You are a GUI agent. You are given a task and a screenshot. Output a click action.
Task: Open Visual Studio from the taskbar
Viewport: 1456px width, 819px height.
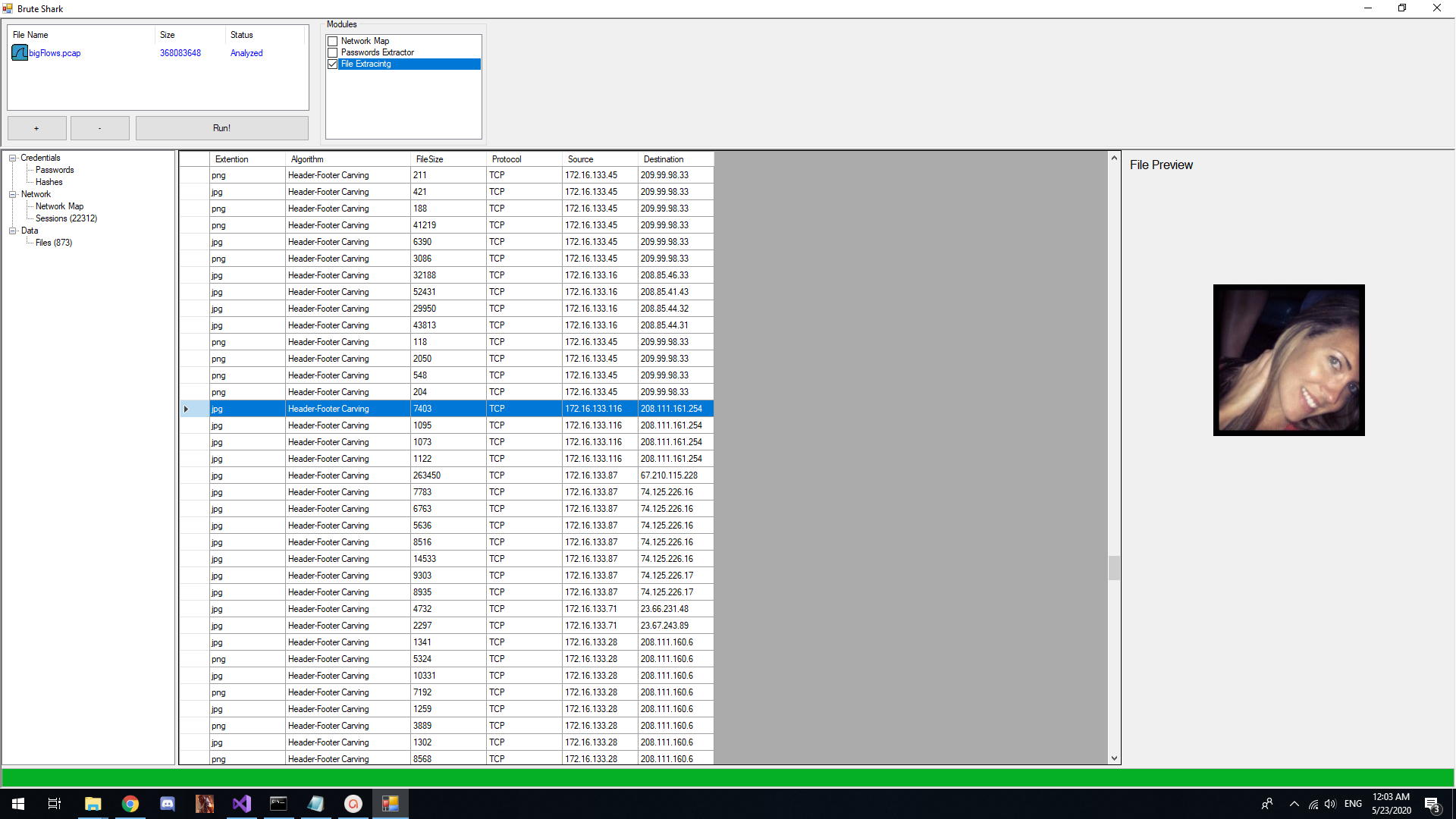pyautogui.click(x=242, y=804)
